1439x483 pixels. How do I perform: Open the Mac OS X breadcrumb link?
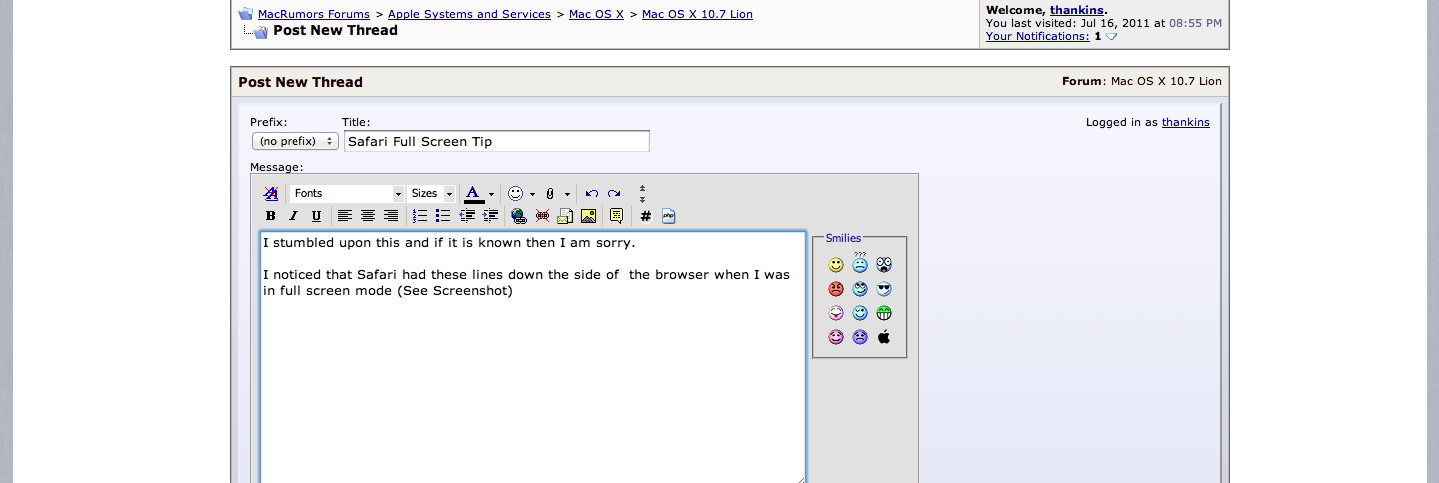(x=596, y=14)
